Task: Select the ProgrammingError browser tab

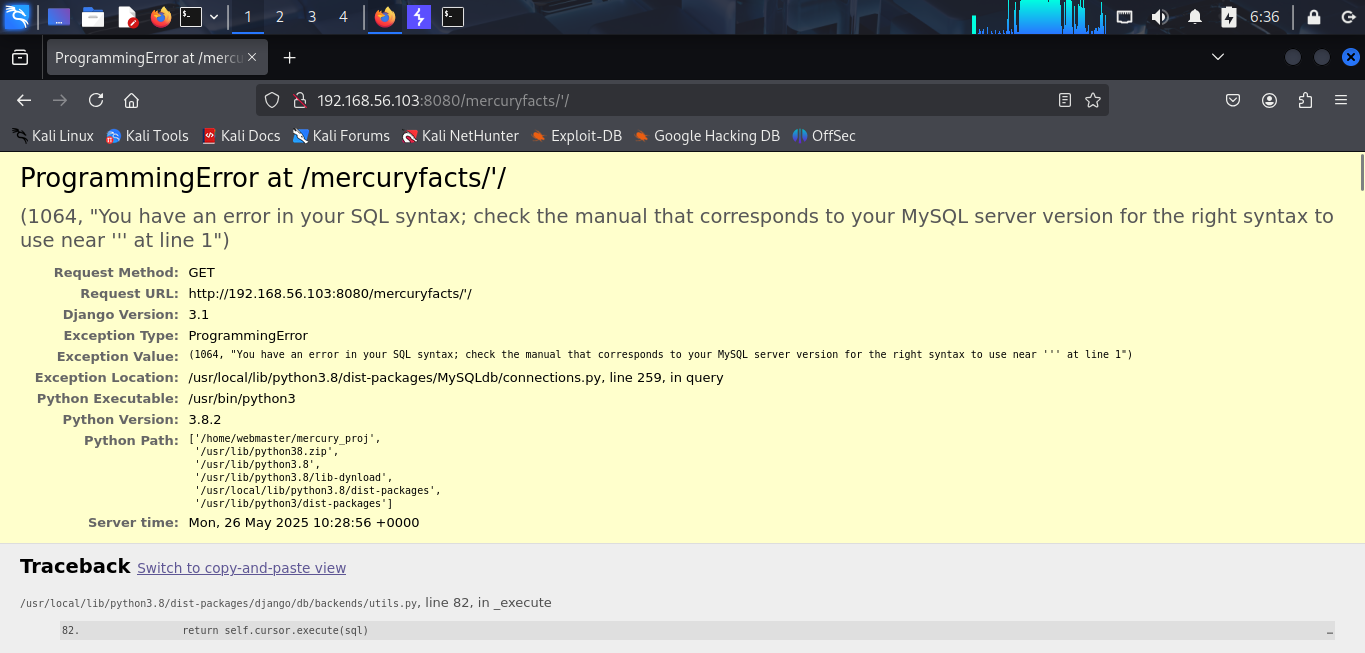Action: [x=148, y=57]
